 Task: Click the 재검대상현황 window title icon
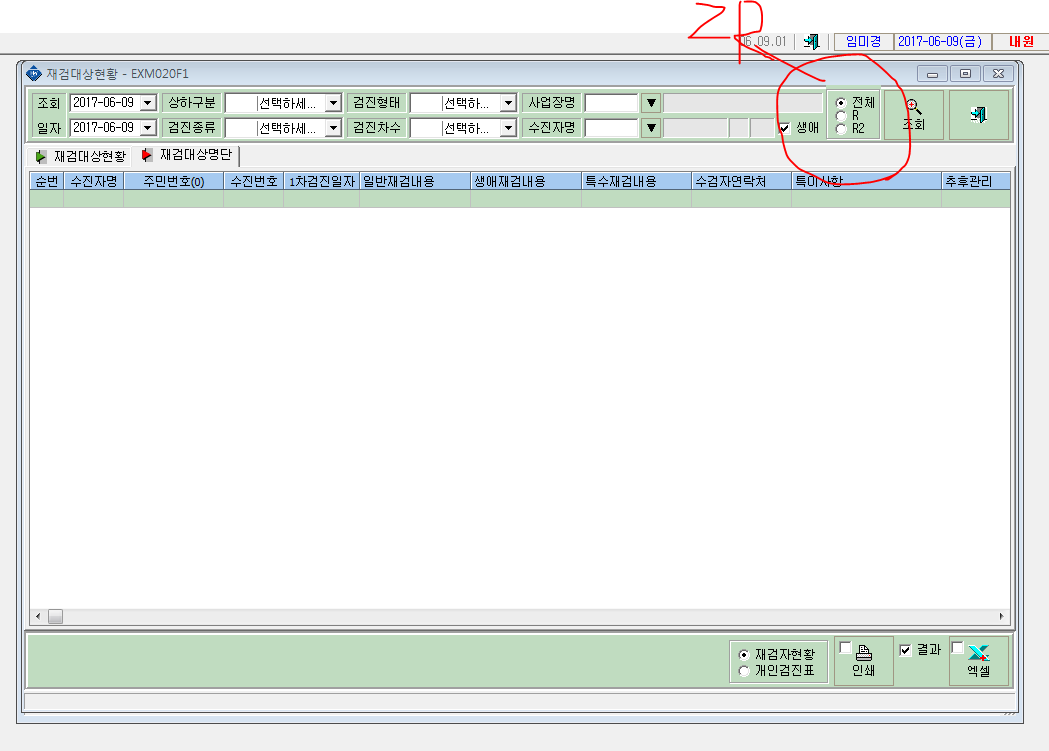(x=33, y=74)
